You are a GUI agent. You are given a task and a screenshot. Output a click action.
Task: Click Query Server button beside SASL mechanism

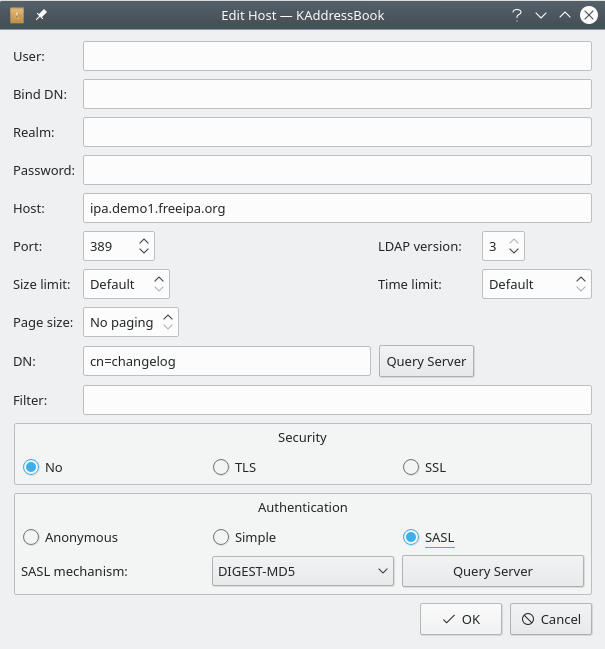point(493,571)
